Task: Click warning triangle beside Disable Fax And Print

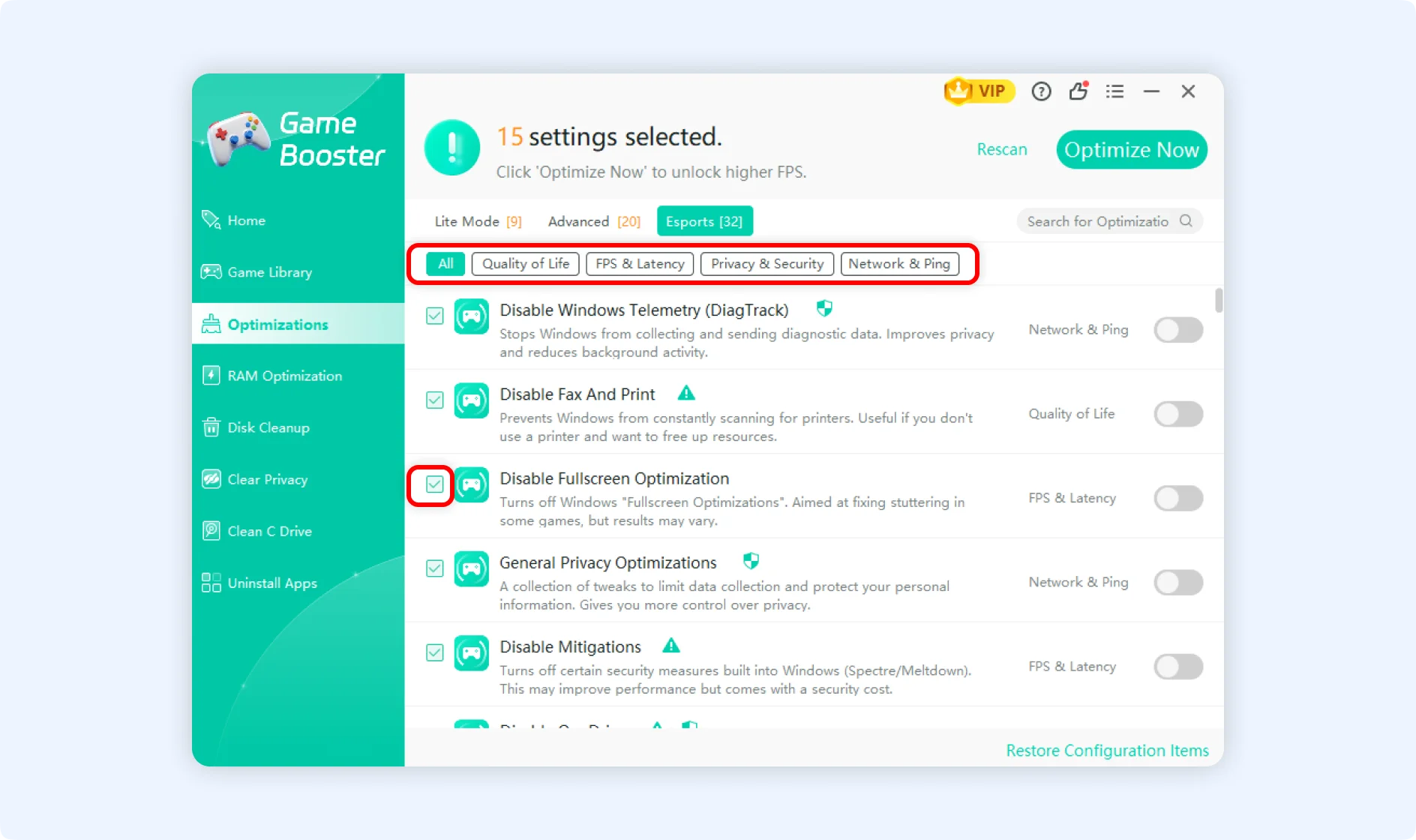Action: pyautogui.click(x=686, y=393)
